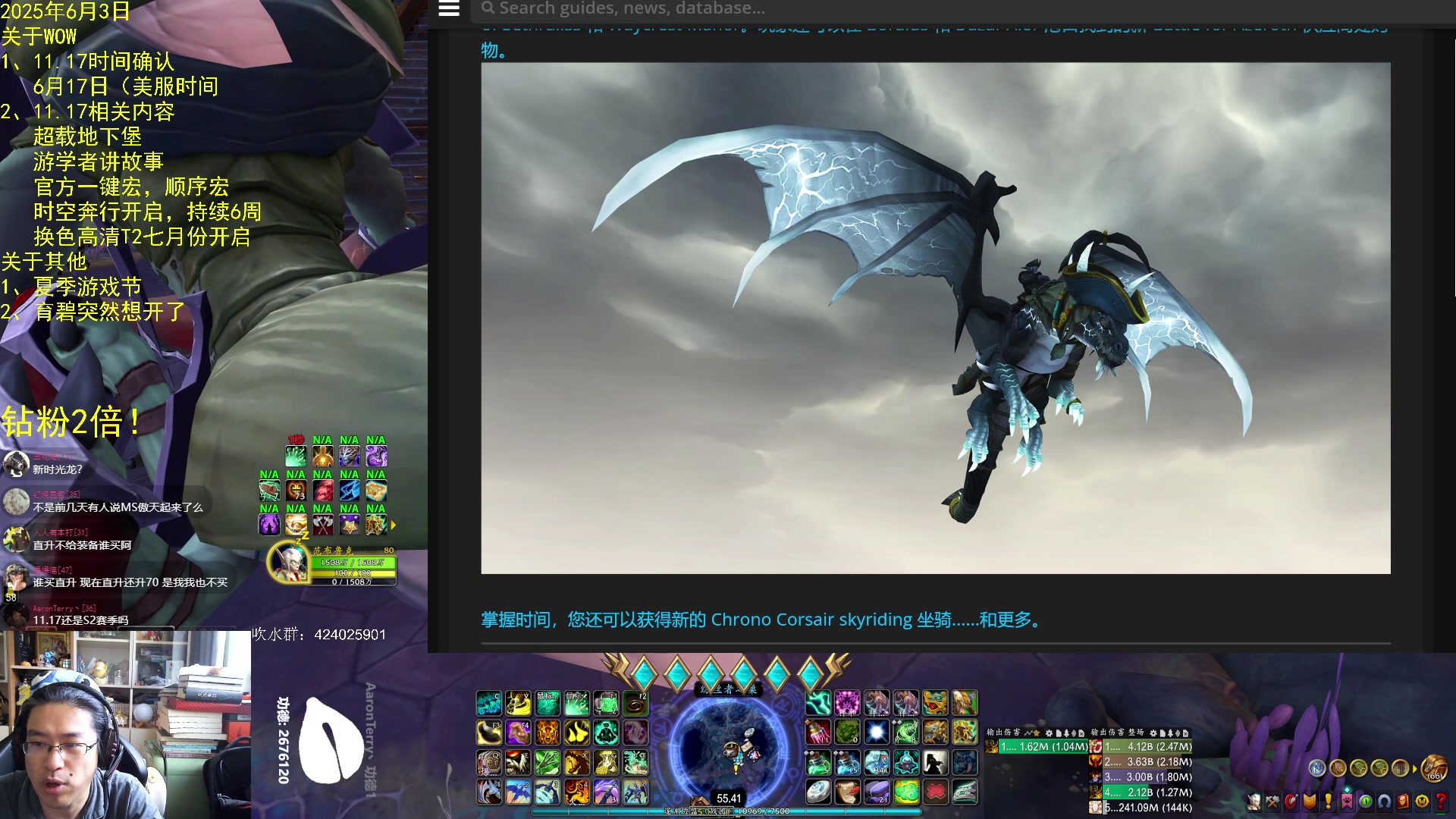Open the professions crossed hammers button
1456x819 pixels.
(1272, 801)
